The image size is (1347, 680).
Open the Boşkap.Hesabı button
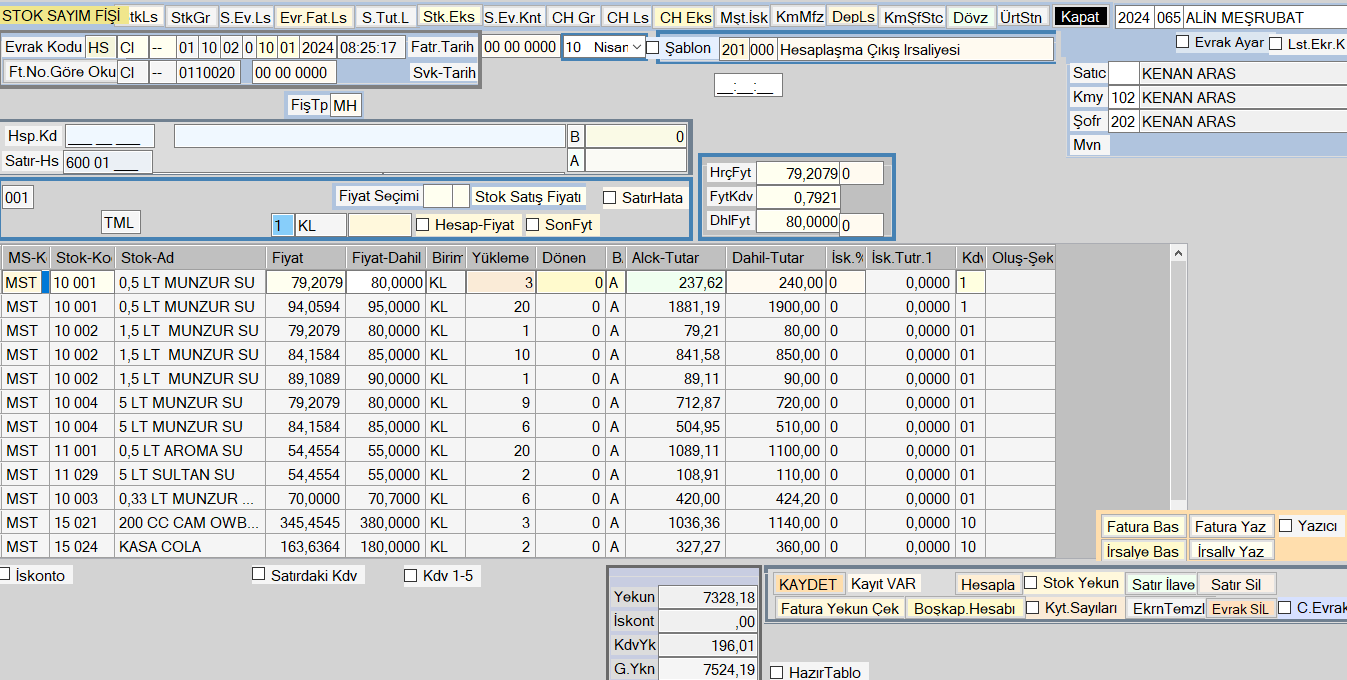tap(965, 608)
